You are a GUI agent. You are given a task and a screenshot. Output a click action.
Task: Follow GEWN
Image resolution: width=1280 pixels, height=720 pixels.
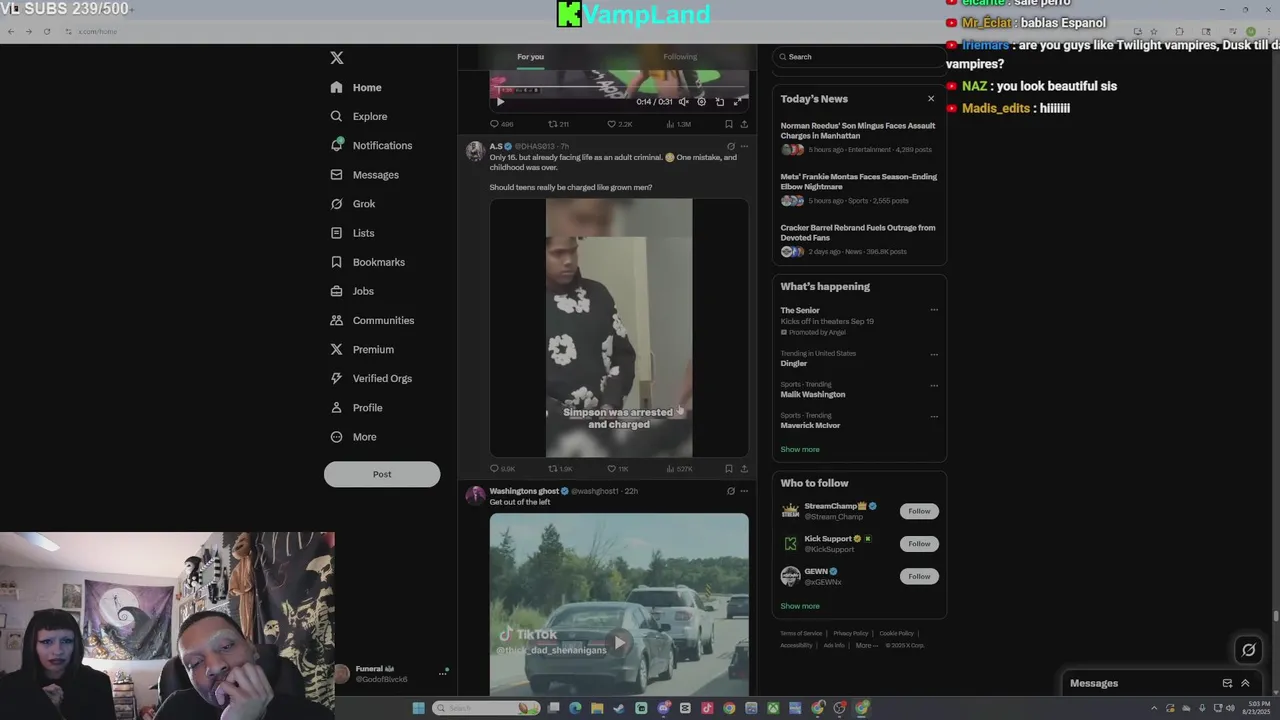[x=919, y=576]
